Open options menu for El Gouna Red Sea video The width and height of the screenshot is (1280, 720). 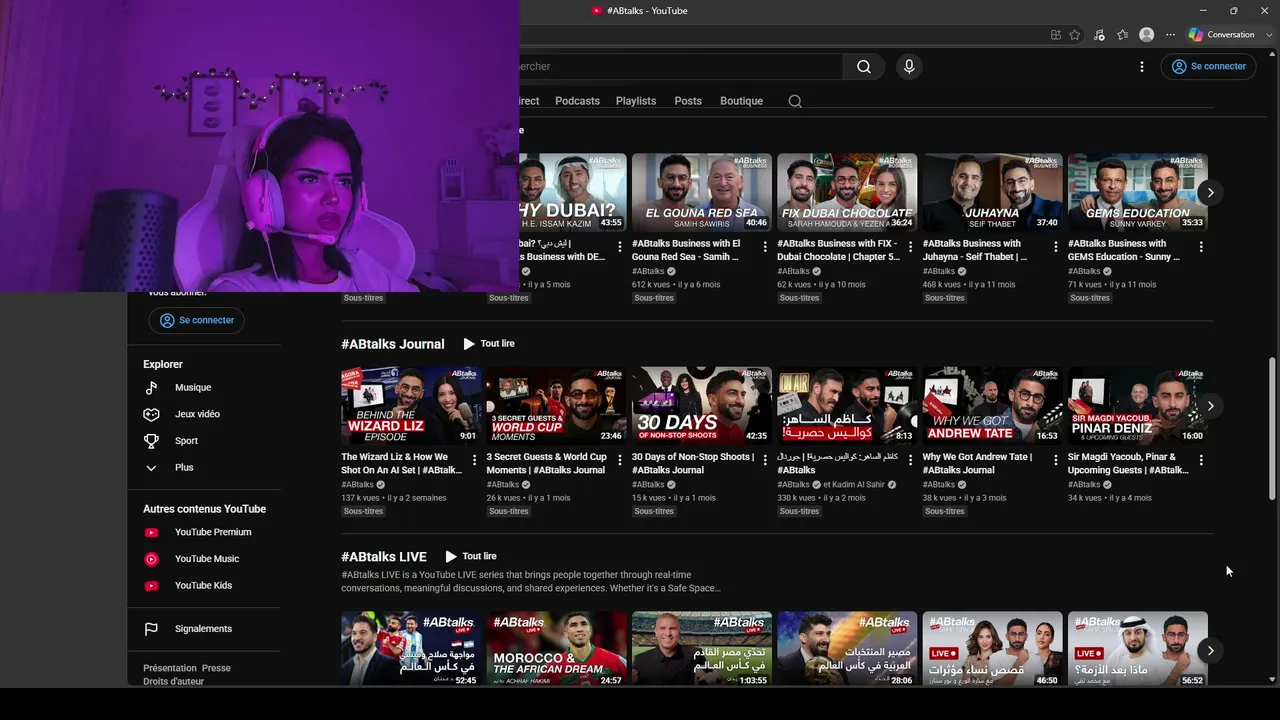click(765, 247)
